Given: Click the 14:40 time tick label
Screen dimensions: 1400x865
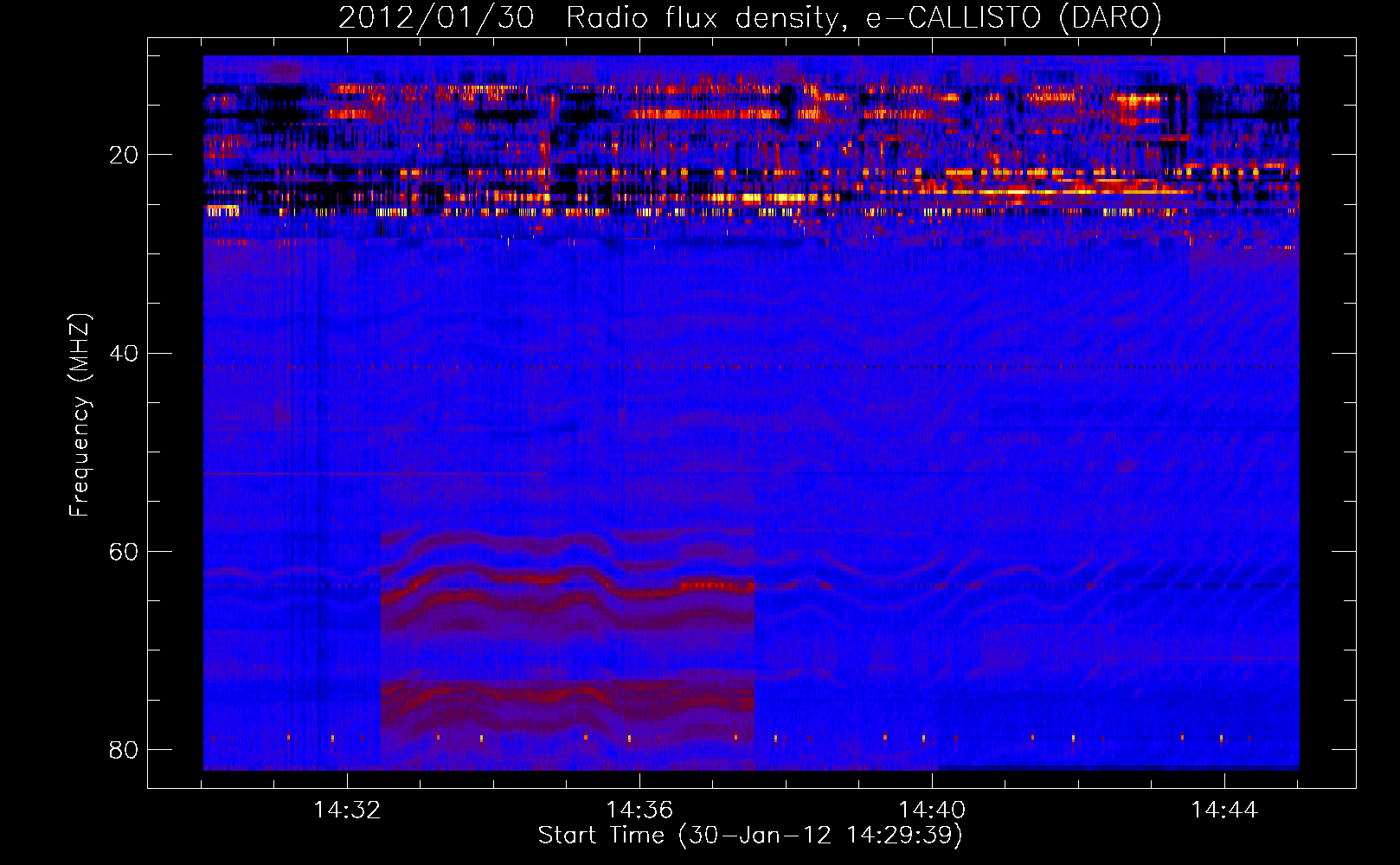Looking at the screenshot, I should pyautogui.click(x=932, y=811).
